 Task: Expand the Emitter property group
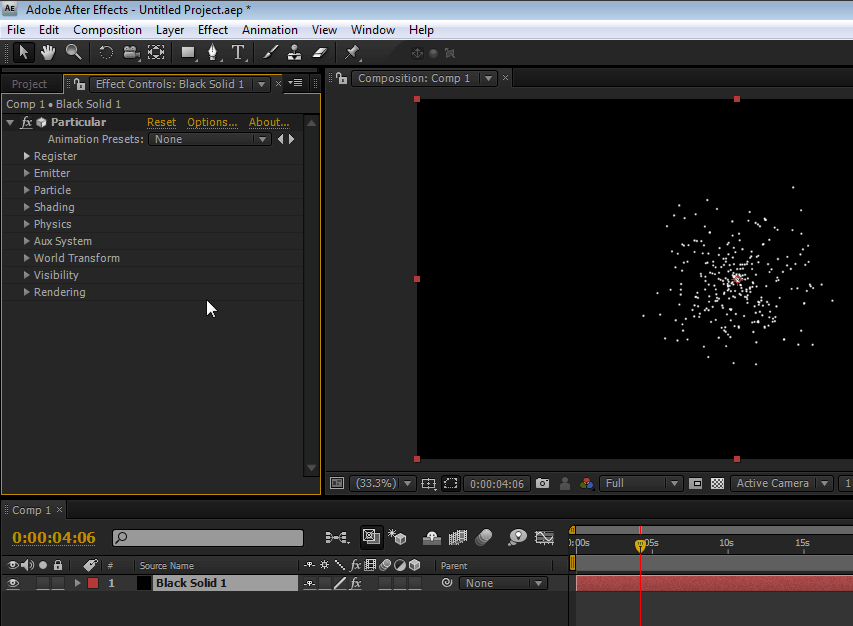26,173
